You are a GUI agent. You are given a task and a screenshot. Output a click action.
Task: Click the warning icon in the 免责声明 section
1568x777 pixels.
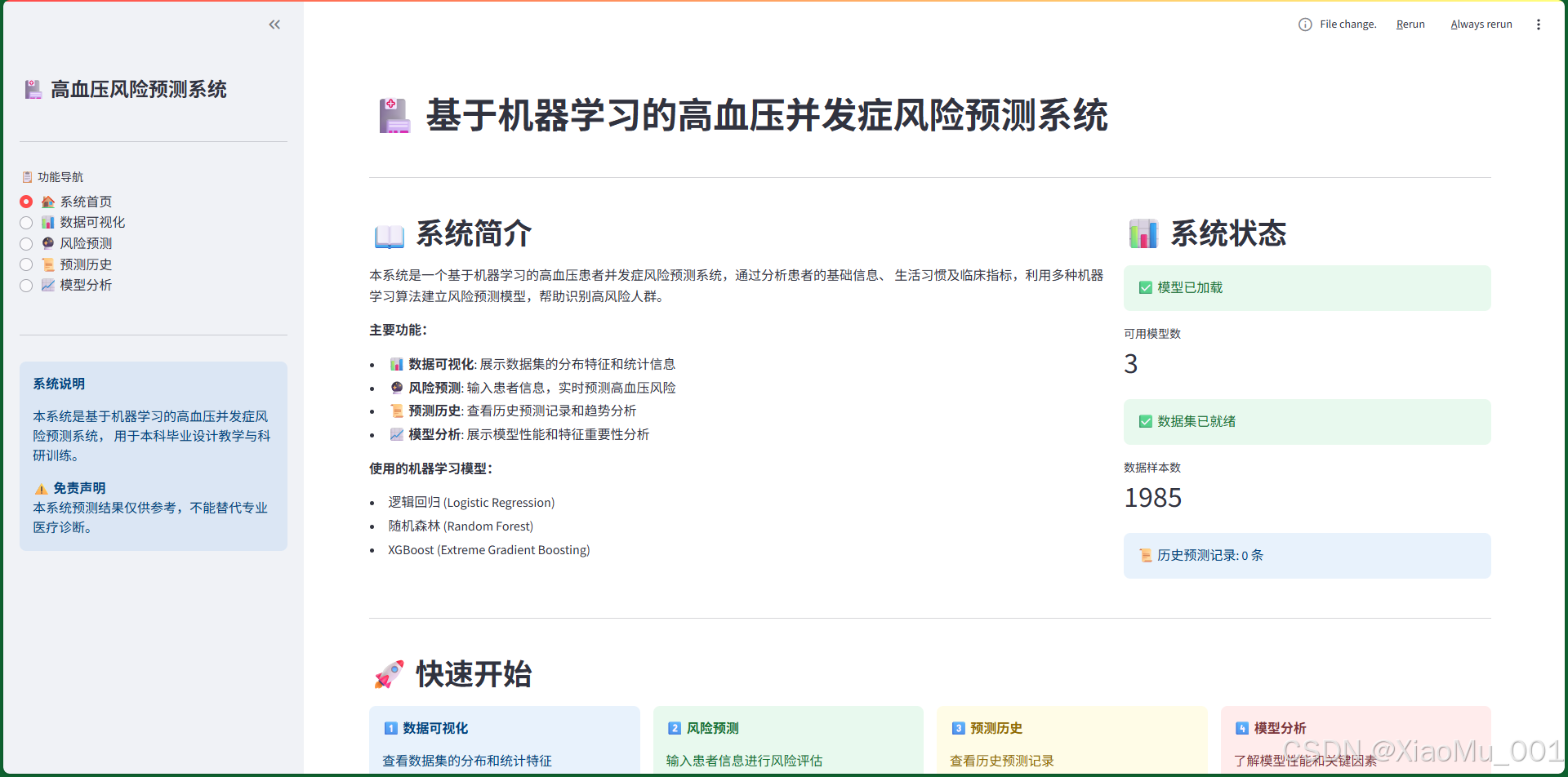point(40,487)
